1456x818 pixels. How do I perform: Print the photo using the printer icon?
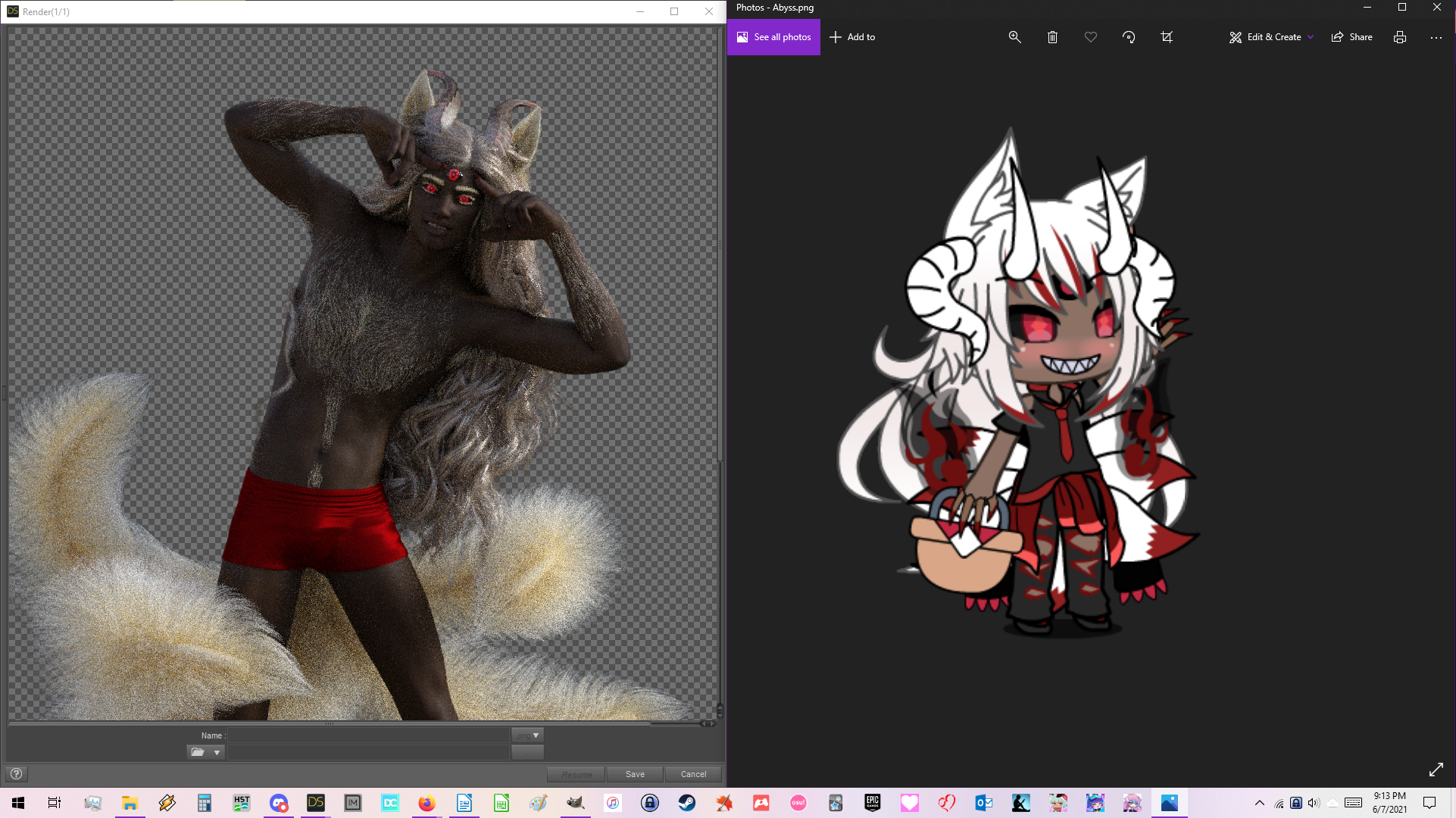[x=1399, y=37]
